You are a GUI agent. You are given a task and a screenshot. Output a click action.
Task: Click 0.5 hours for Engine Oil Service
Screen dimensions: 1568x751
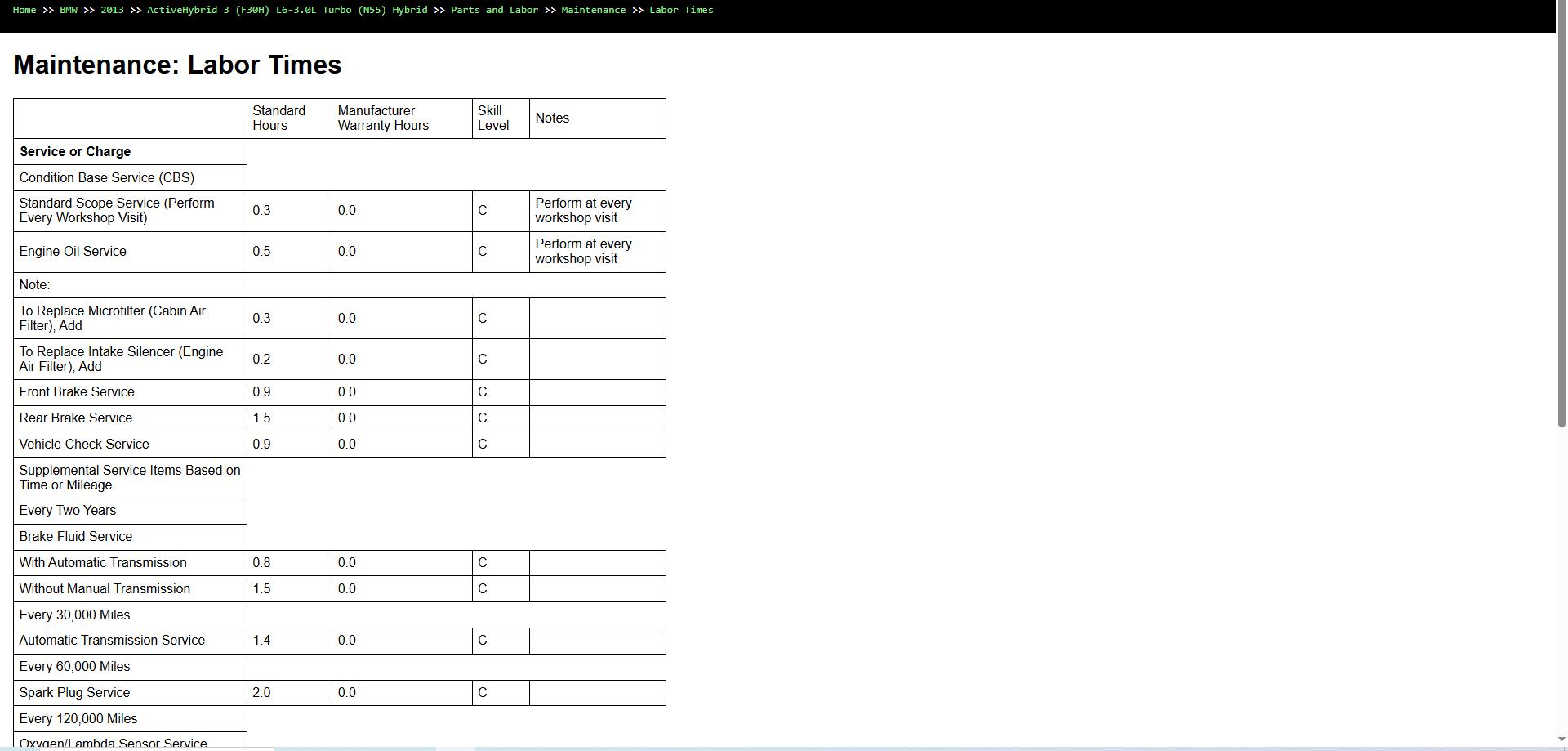click(289, 252)
